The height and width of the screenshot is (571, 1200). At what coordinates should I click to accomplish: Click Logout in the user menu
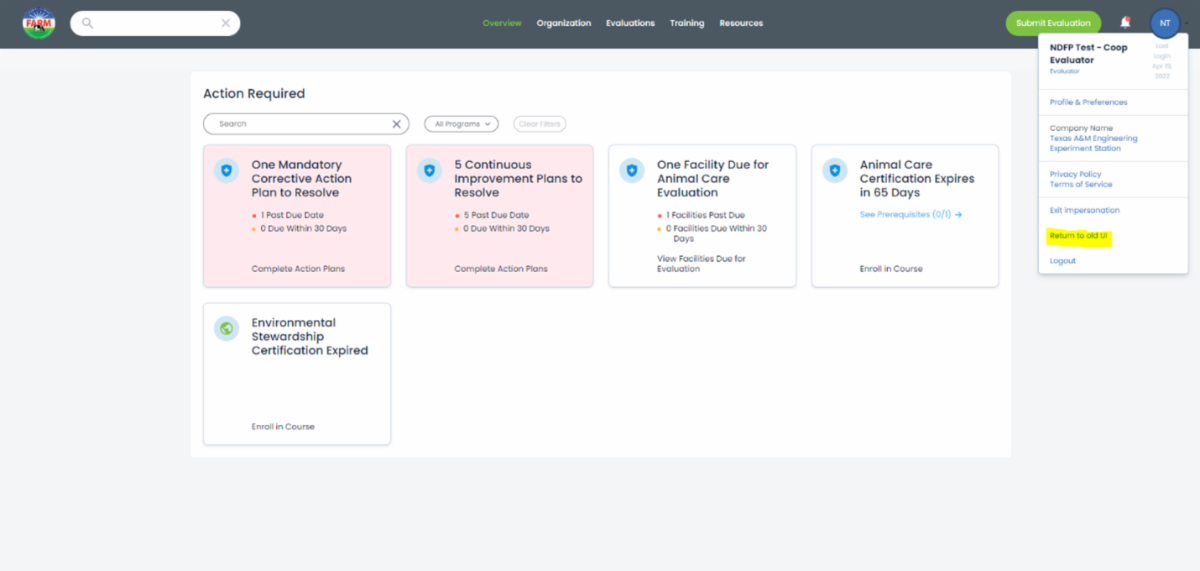pos(1062,261)
